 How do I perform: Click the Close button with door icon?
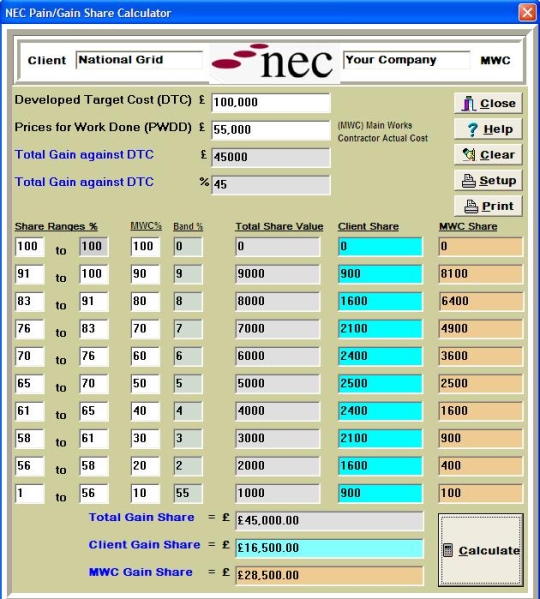(488, 103)
